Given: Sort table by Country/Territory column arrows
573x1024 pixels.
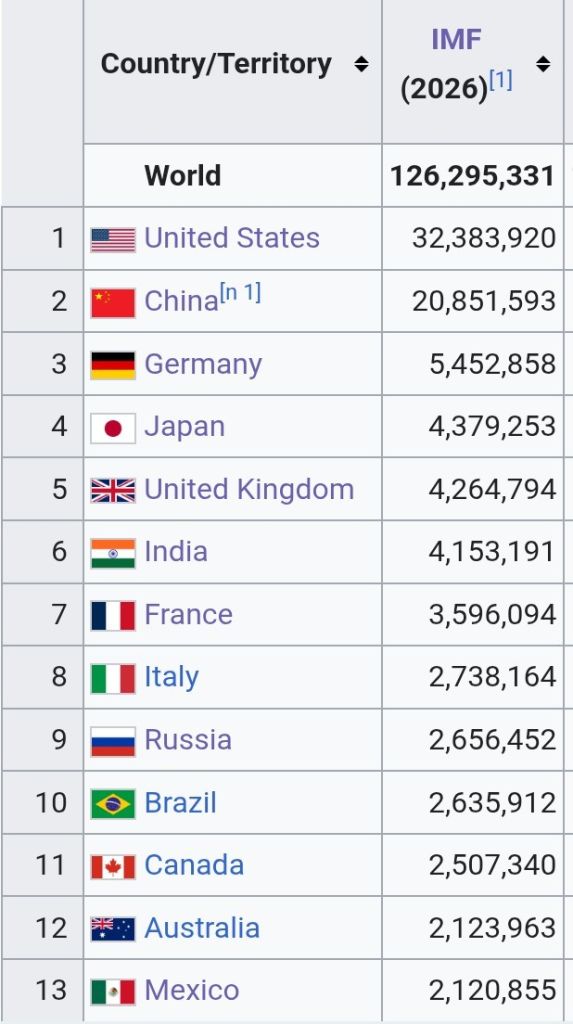Looking at the screenshot, I should tap(361, 64).
